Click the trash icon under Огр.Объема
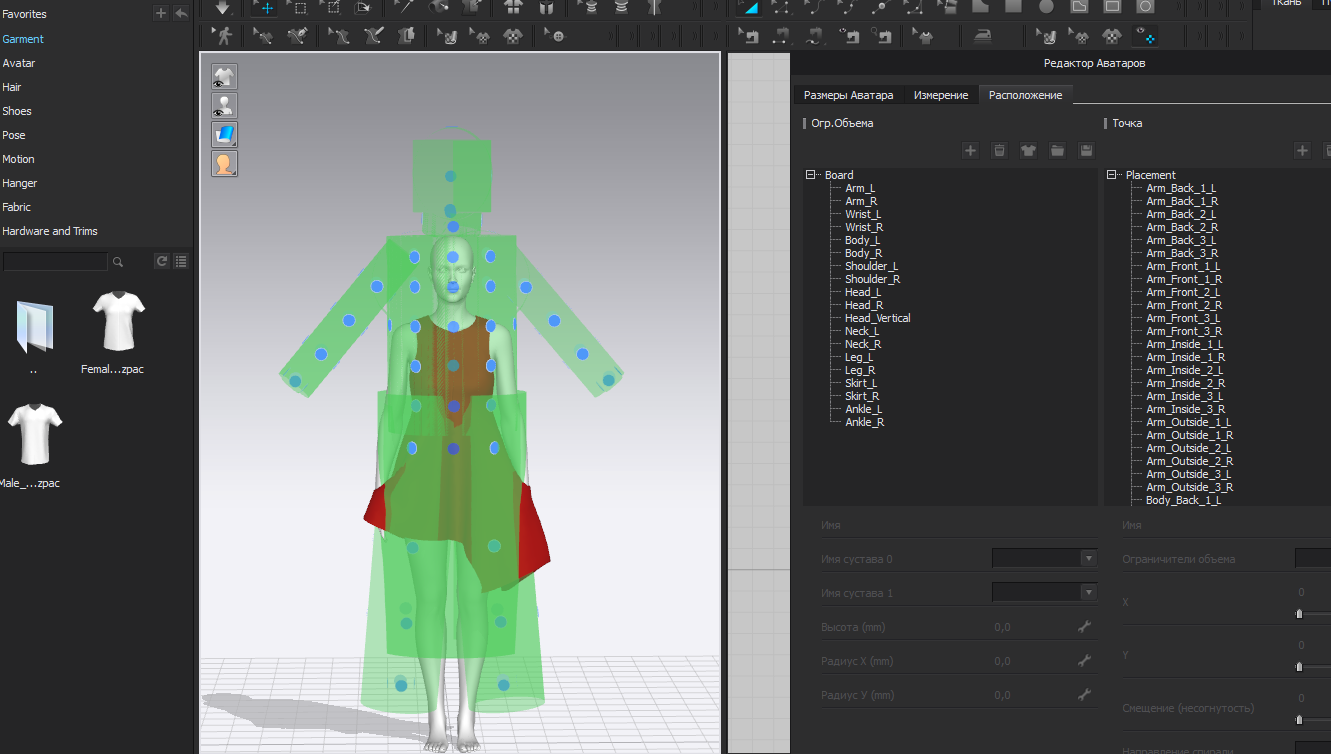 pos(999,150)
